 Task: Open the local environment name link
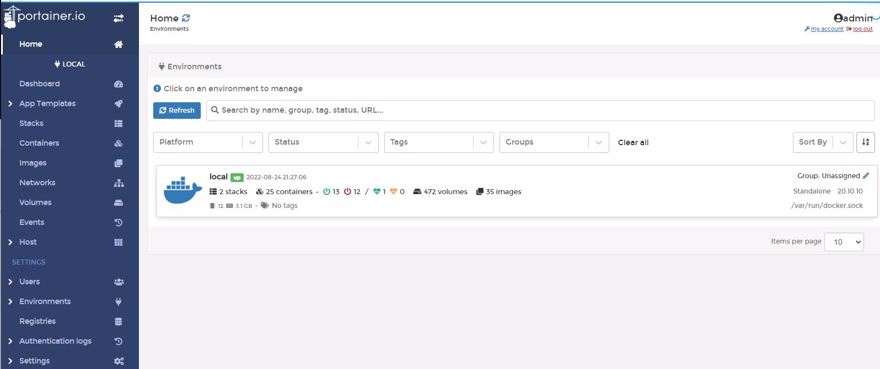[218, 176]
